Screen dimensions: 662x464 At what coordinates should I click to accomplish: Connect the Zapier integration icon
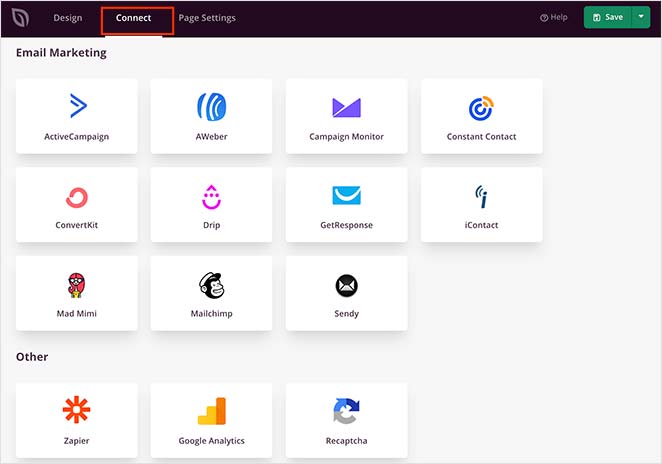tap(77, 410)
